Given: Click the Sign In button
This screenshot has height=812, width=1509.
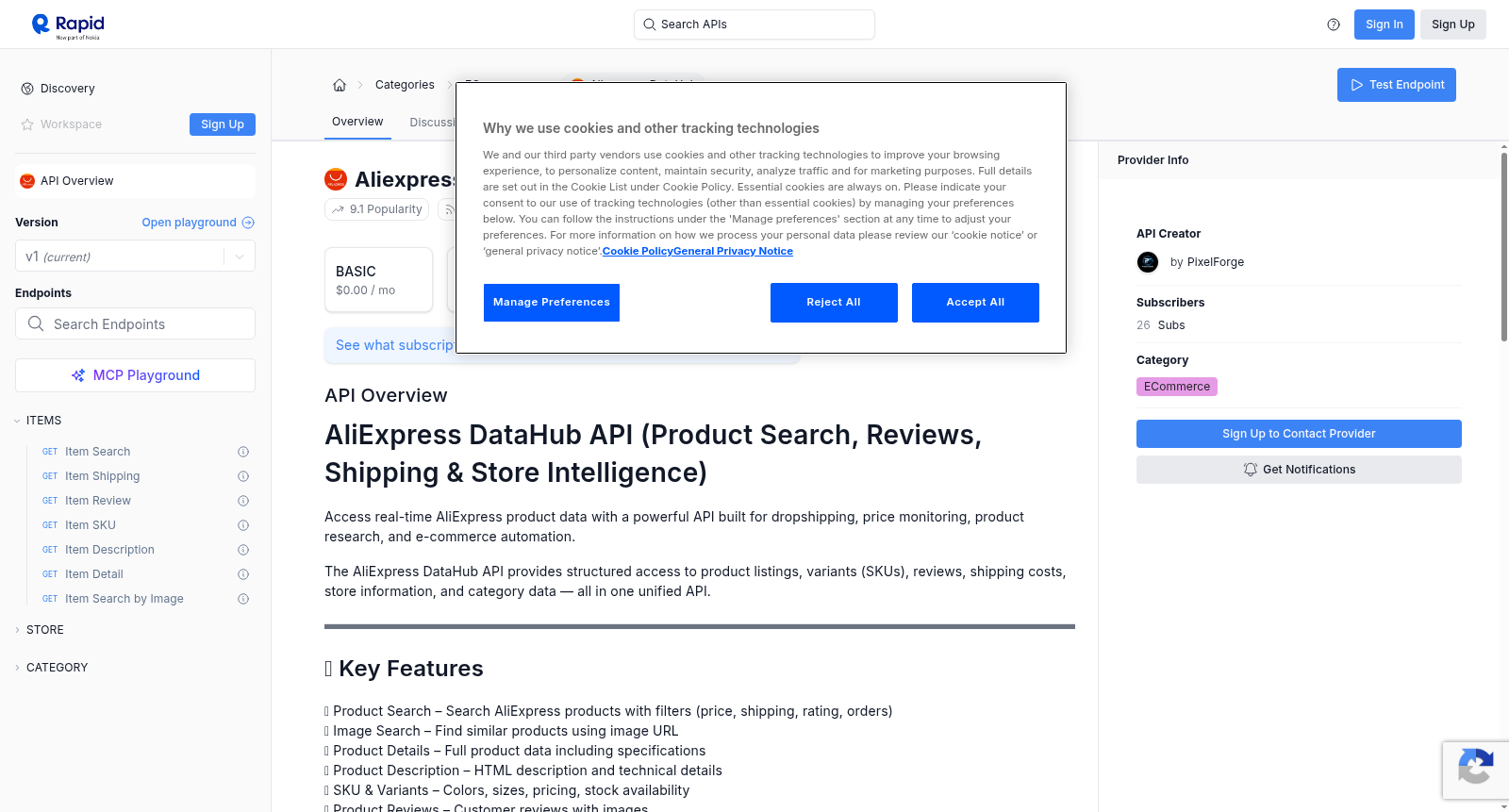Looking at the screenshot, I should coord(1385,25).
